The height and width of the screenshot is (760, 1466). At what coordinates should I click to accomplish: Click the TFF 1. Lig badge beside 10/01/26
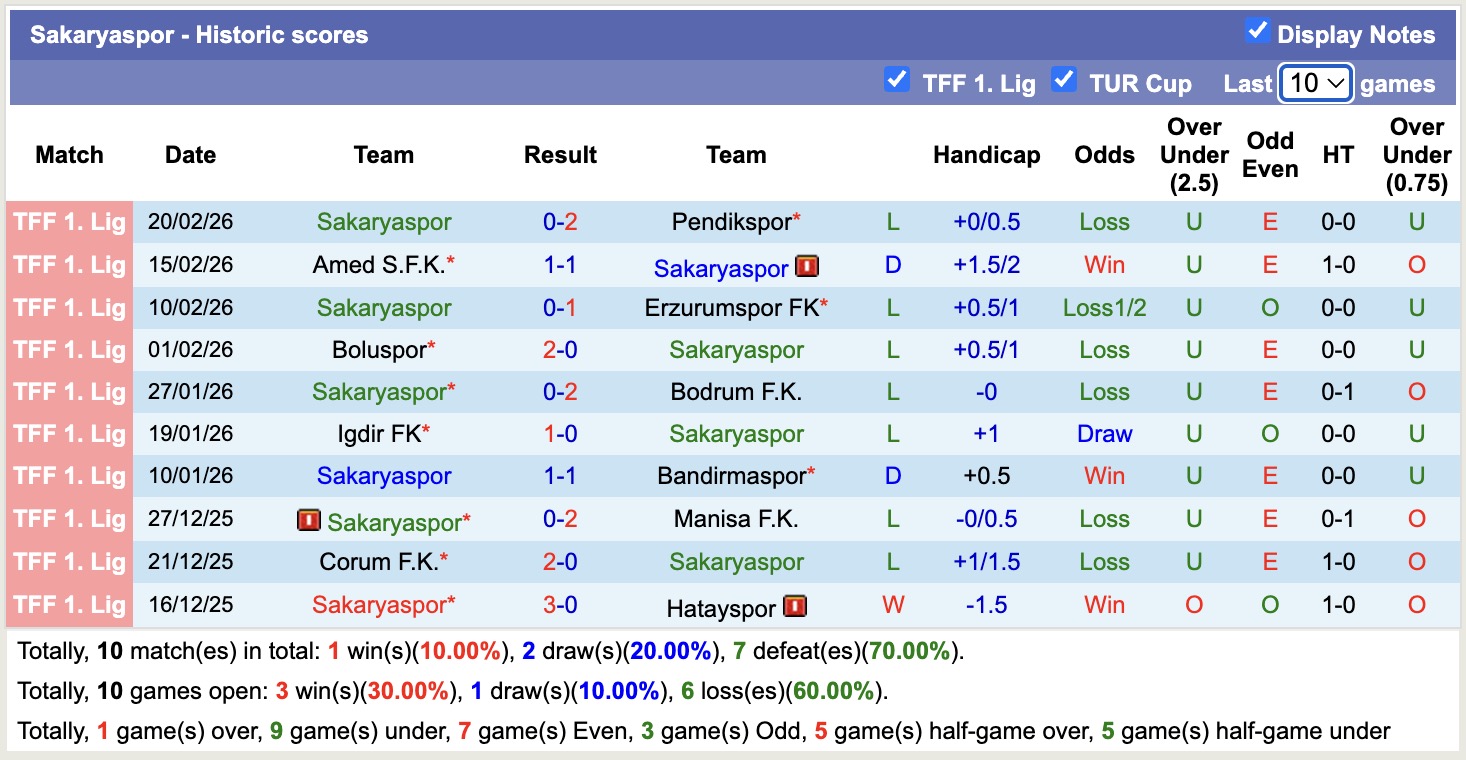point(68,476)
